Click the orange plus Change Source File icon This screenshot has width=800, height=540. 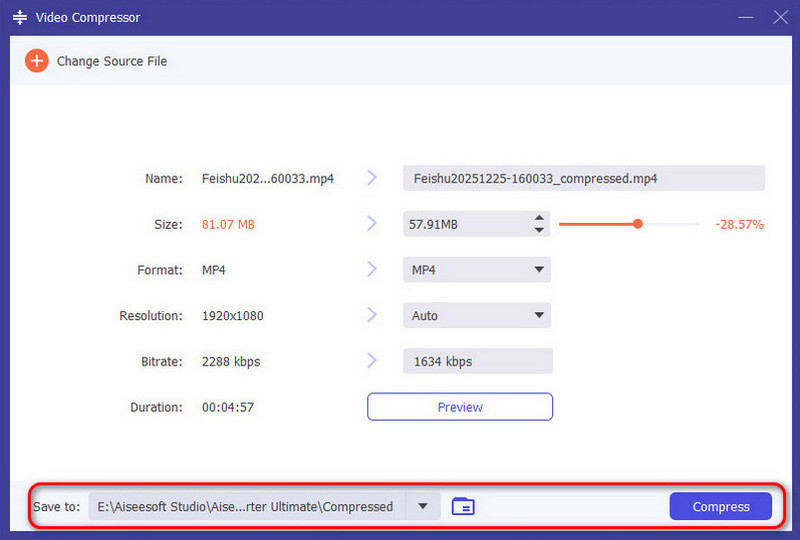(37, 61)
